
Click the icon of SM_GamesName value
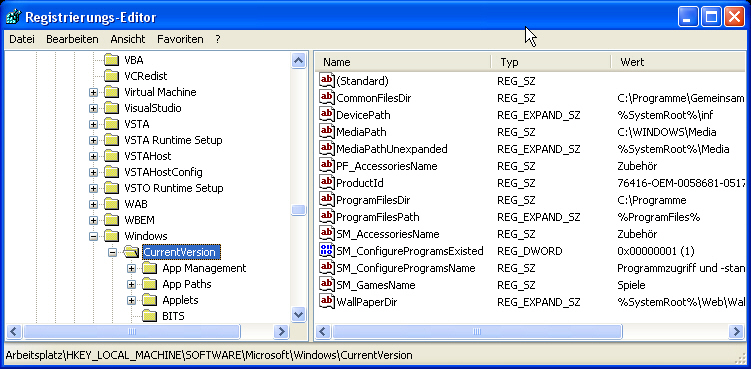pos(327,285)
